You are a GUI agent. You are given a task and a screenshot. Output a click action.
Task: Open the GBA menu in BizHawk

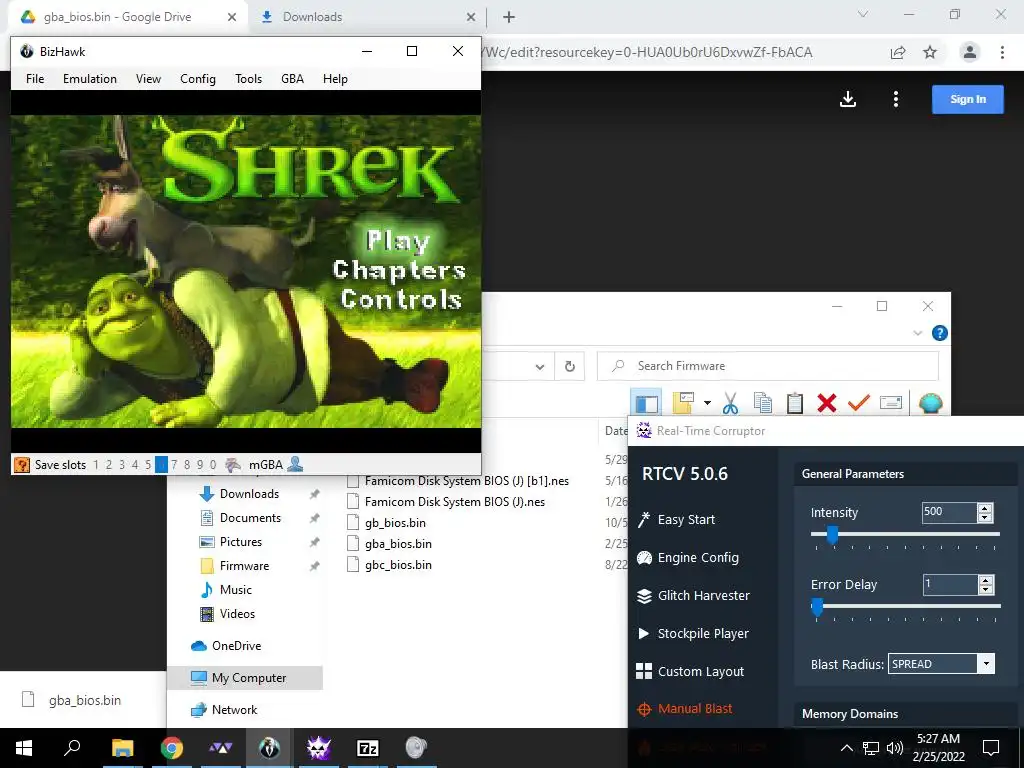[293, 79]
